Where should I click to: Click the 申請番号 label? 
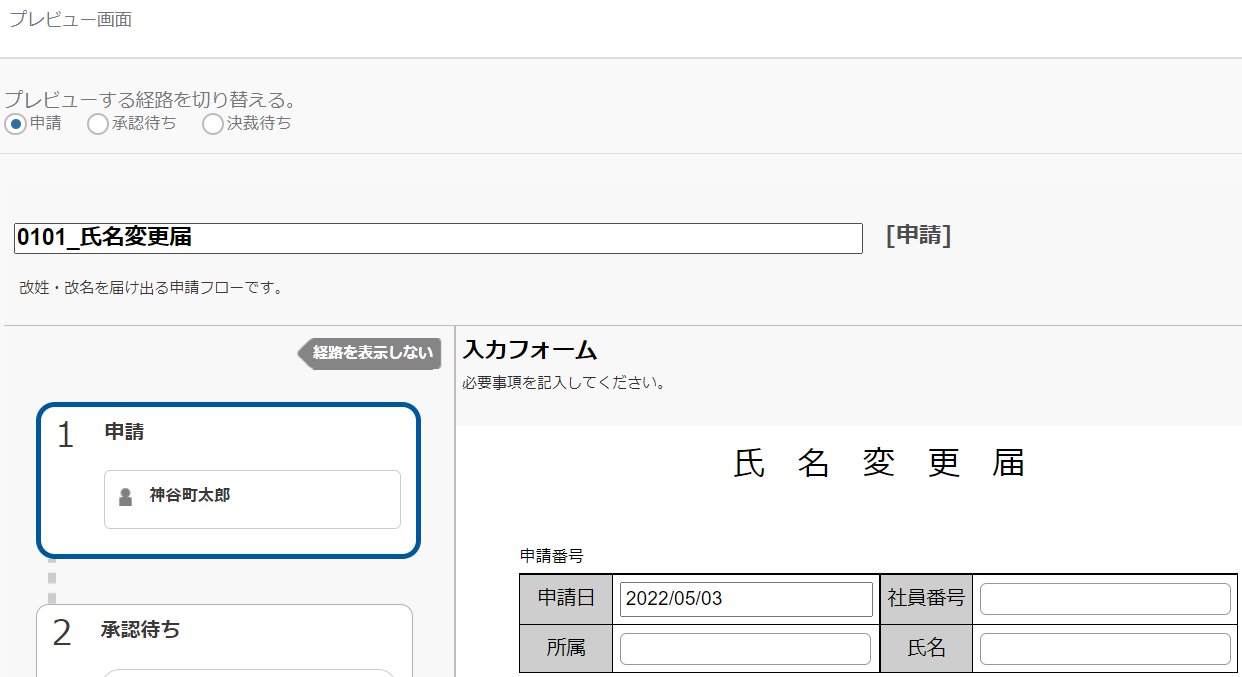551,555
